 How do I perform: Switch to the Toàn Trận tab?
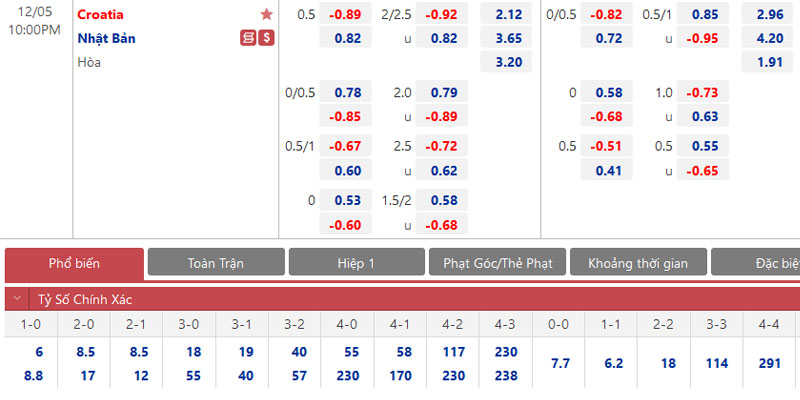215,263
